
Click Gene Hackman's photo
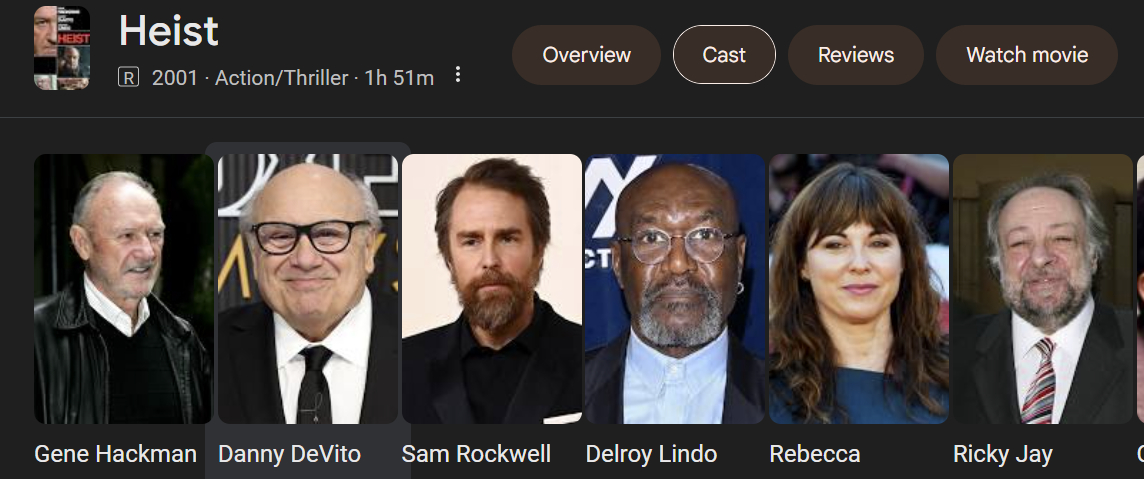(x=123, y=289)
